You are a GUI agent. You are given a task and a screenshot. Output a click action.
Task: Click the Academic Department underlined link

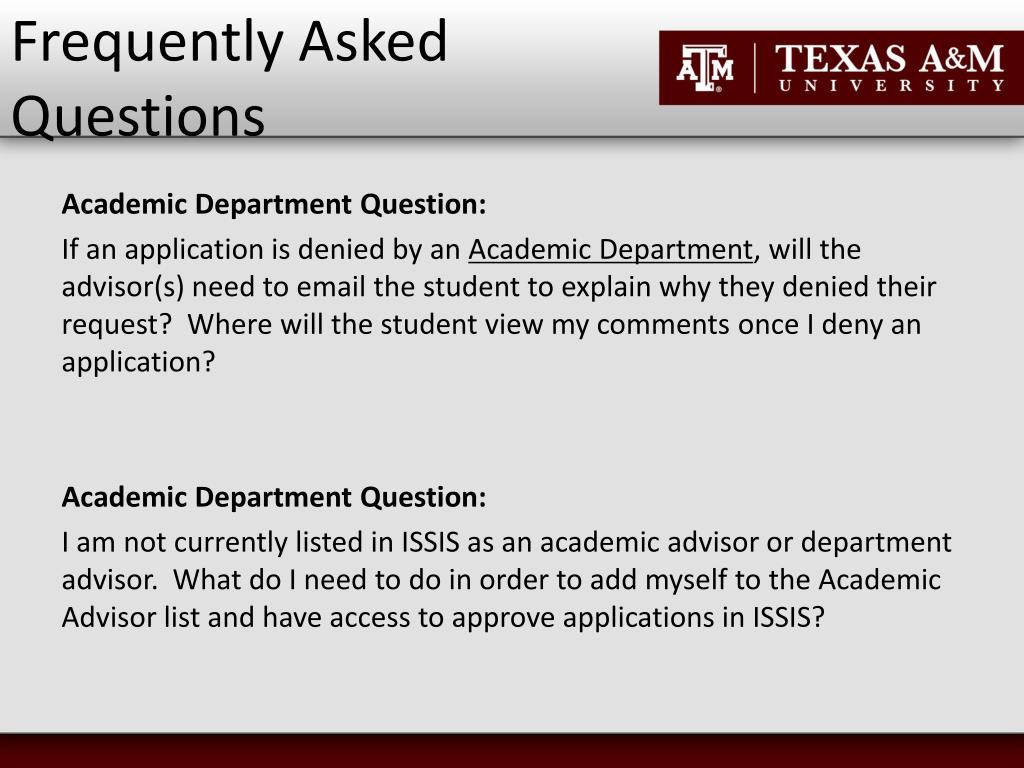611,250
